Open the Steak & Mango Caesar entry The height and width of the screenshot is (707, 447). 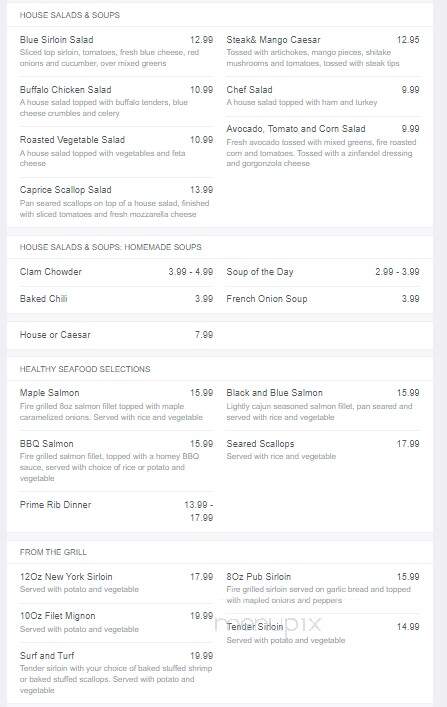(x=323, y=51)
